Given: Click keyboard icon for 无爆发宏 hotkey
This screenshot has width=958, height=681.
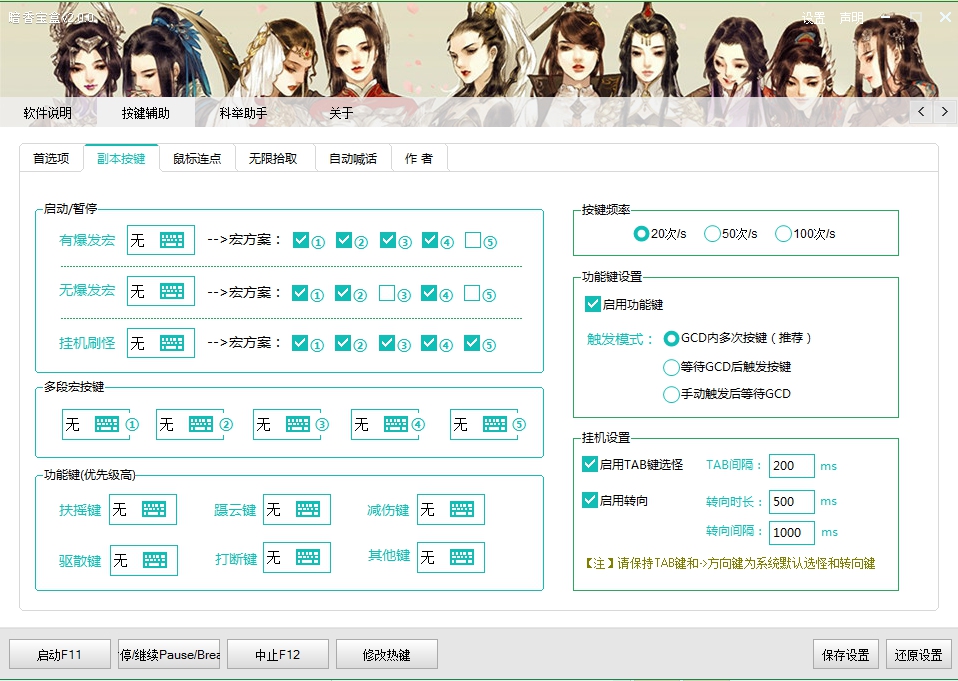Looking at the screenshot, I should [172, 292].
